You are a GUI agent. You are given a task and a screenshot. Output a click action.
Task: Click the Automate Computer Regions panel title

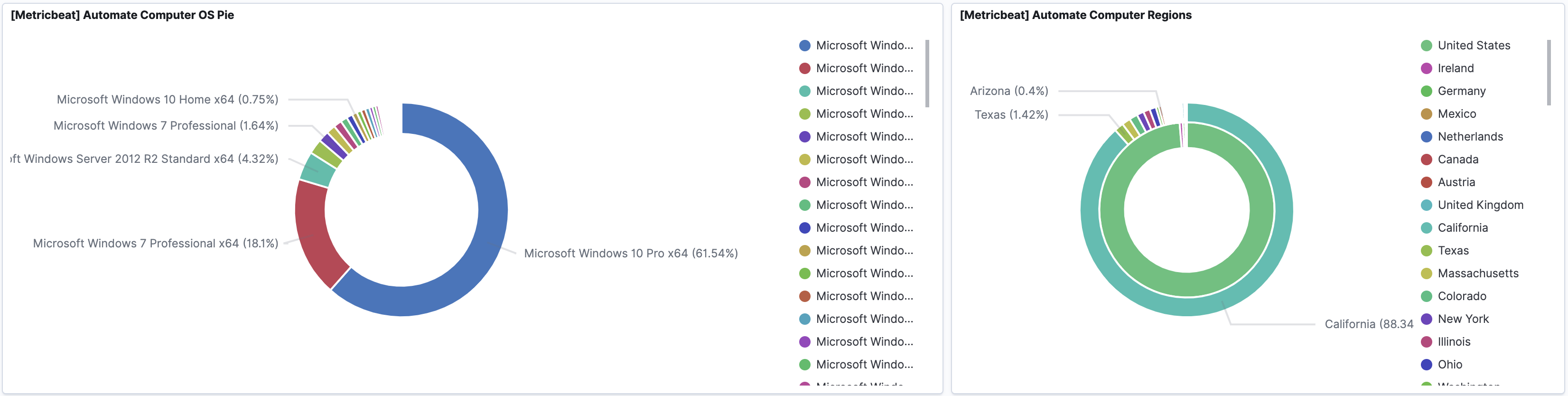1075,15
